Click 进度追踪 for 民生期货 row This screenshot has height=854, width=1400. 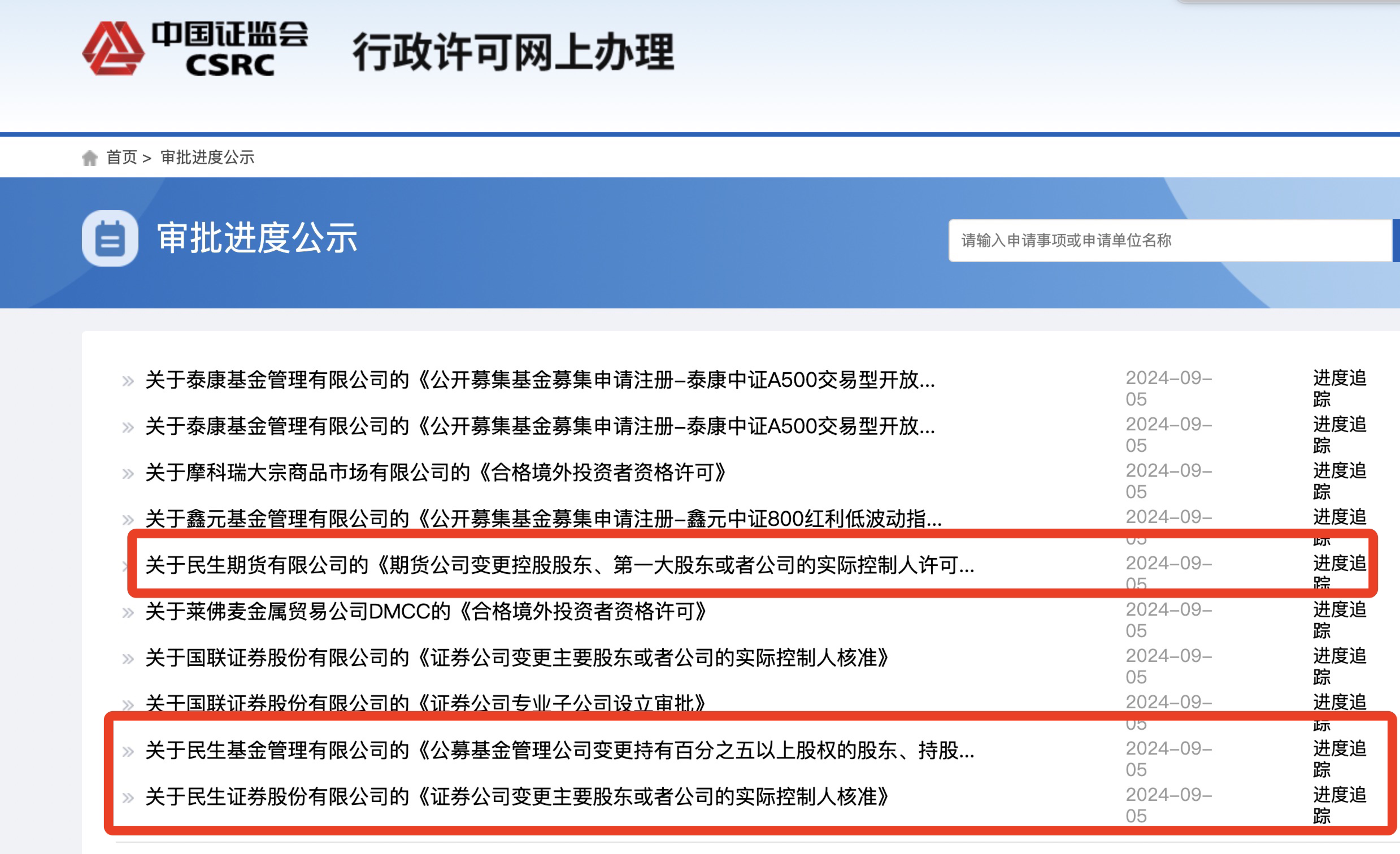point(1339,573)
